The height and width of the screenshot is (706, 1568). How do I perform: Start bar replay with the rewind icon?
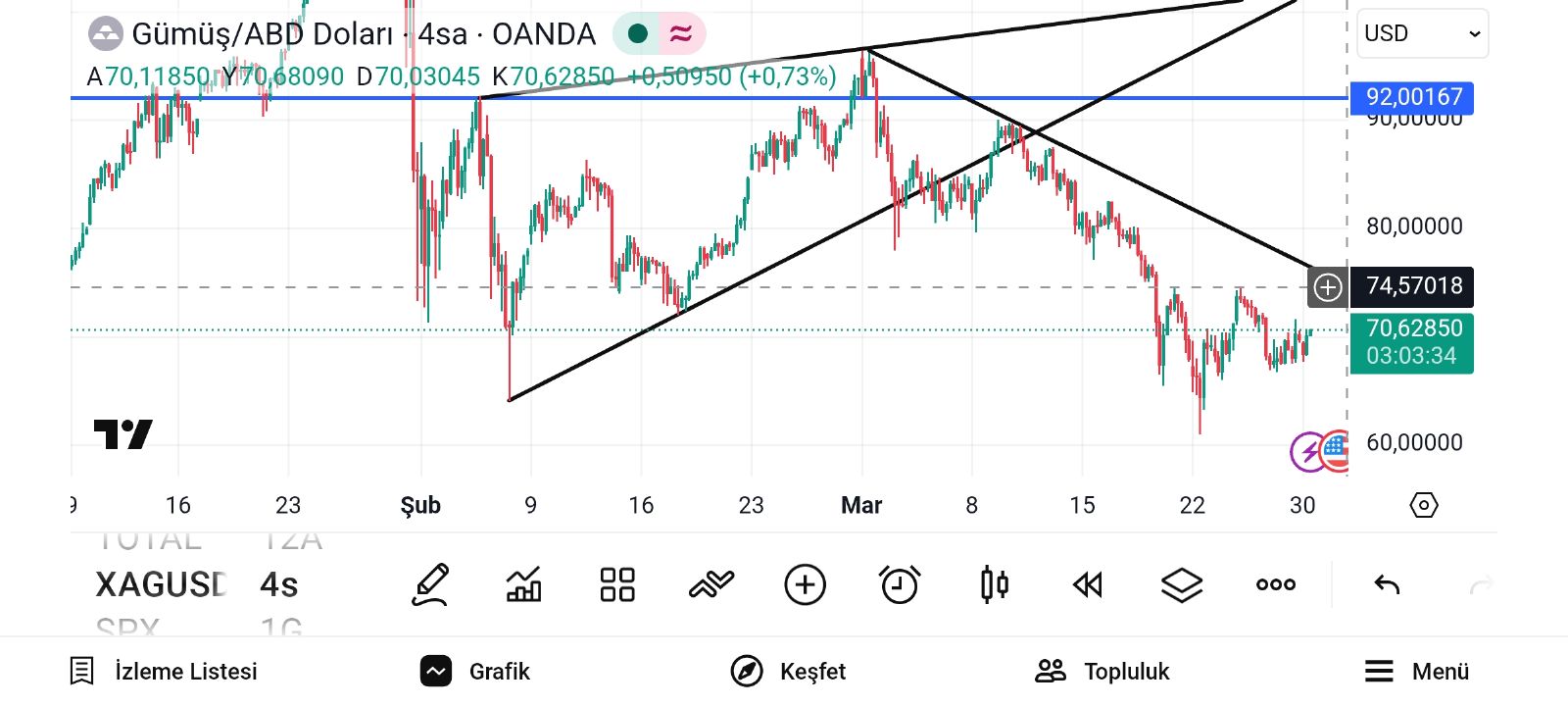point(1088,585)
